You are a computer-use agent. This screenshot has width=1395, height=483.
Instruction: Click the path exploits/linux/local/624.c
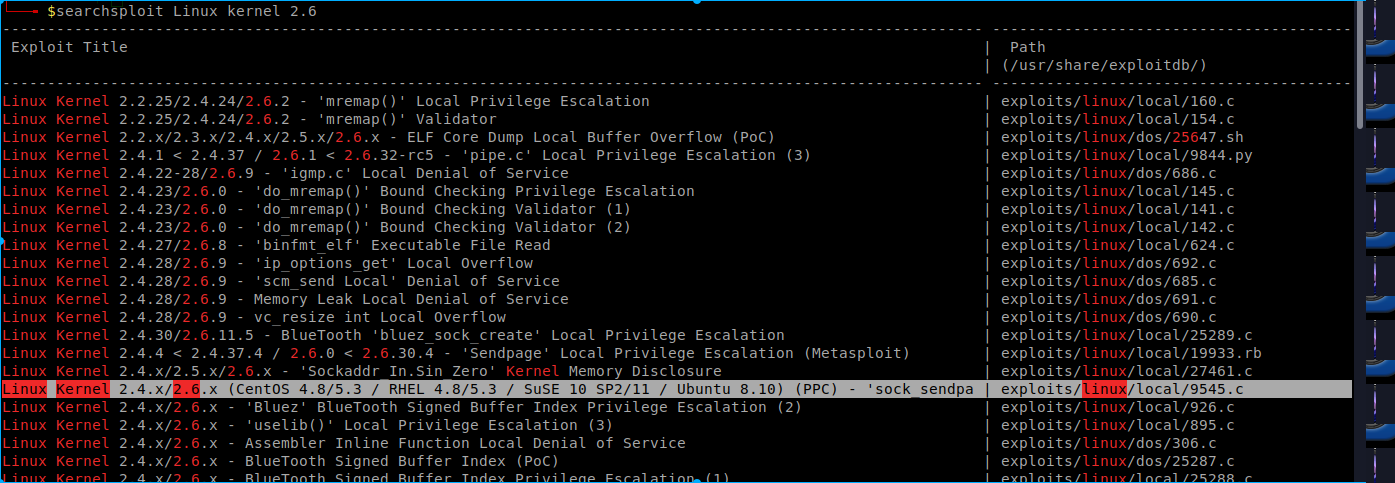coord(1118,245)
